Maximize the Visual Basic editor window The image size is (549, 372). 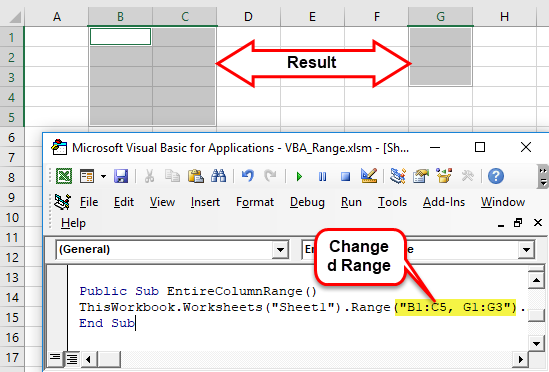tap(480, 147)
